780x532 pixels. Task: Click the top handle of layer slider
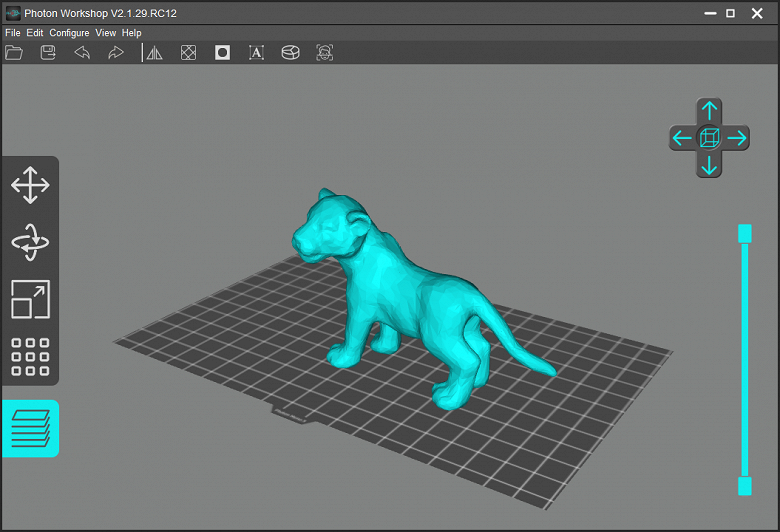tap(745, 233)
